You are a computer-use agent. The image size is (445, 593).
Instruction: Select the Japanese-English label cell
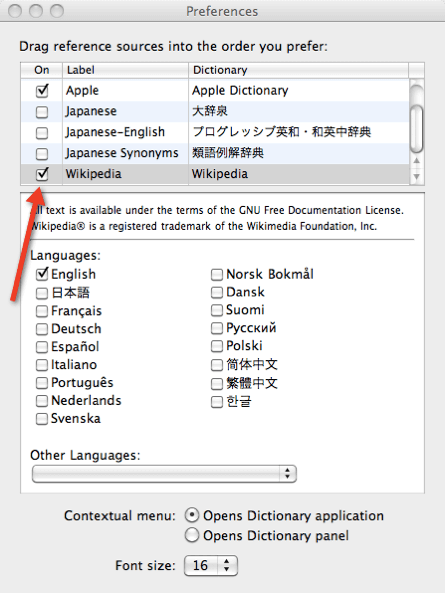click(125, 132)
